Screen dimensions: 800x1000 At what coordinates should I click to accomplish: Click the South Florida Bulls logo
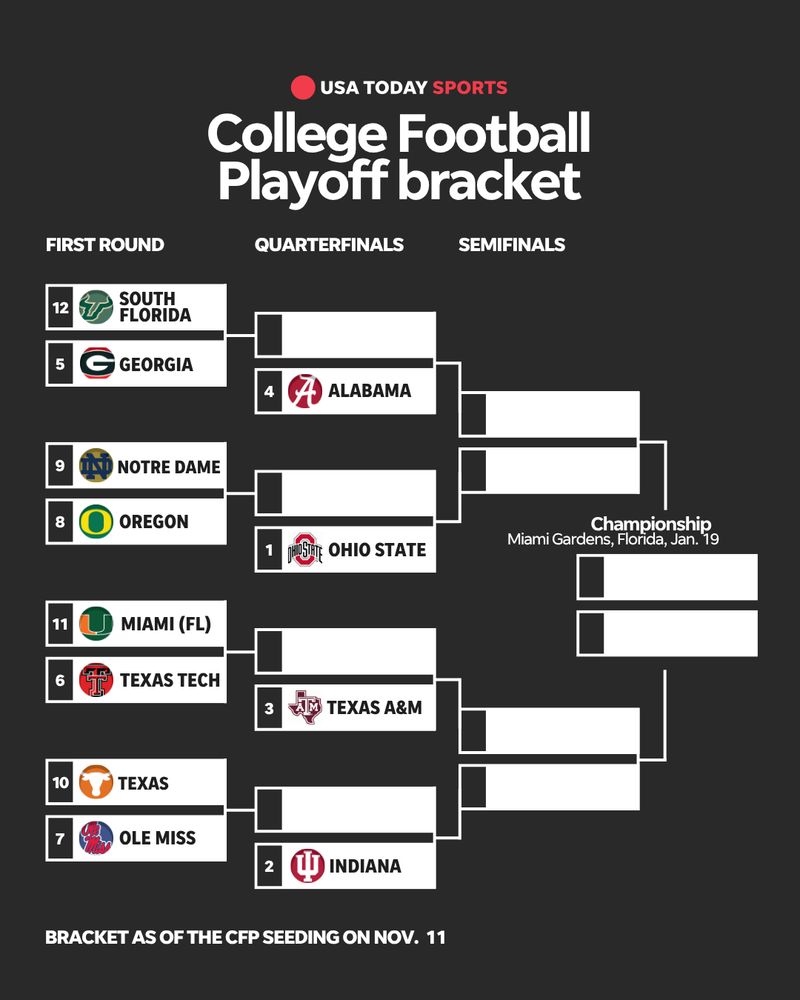coord(96,307)
